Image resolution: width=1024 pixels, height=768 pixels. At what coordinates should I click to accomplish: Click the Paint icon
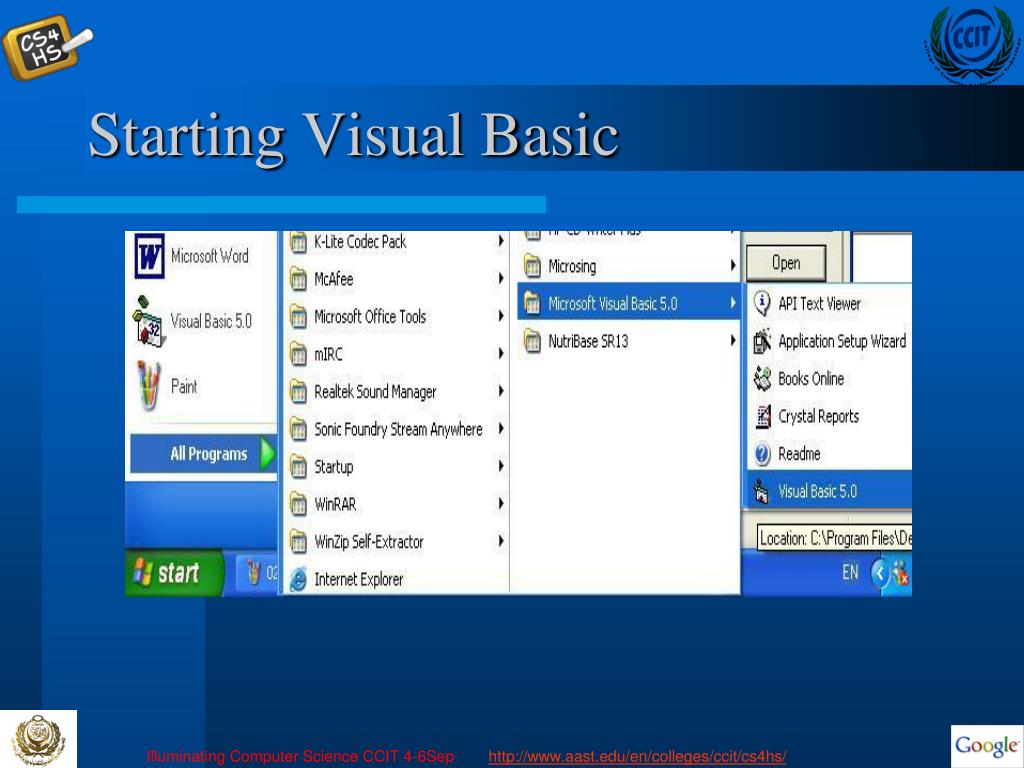[x=149, y=385]
